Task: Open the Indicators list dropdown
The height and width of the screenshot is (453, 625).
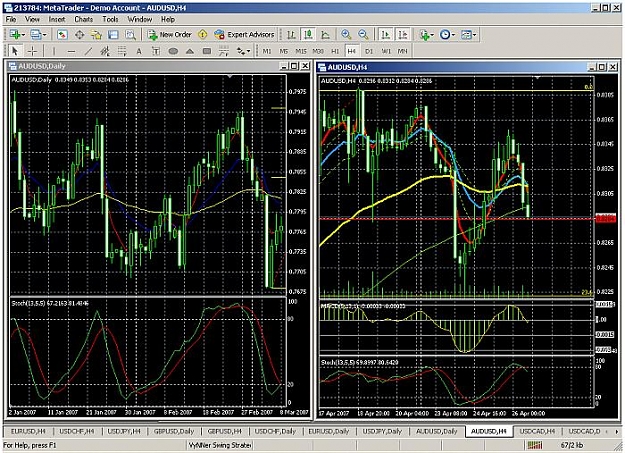Action: click(426, 35)
